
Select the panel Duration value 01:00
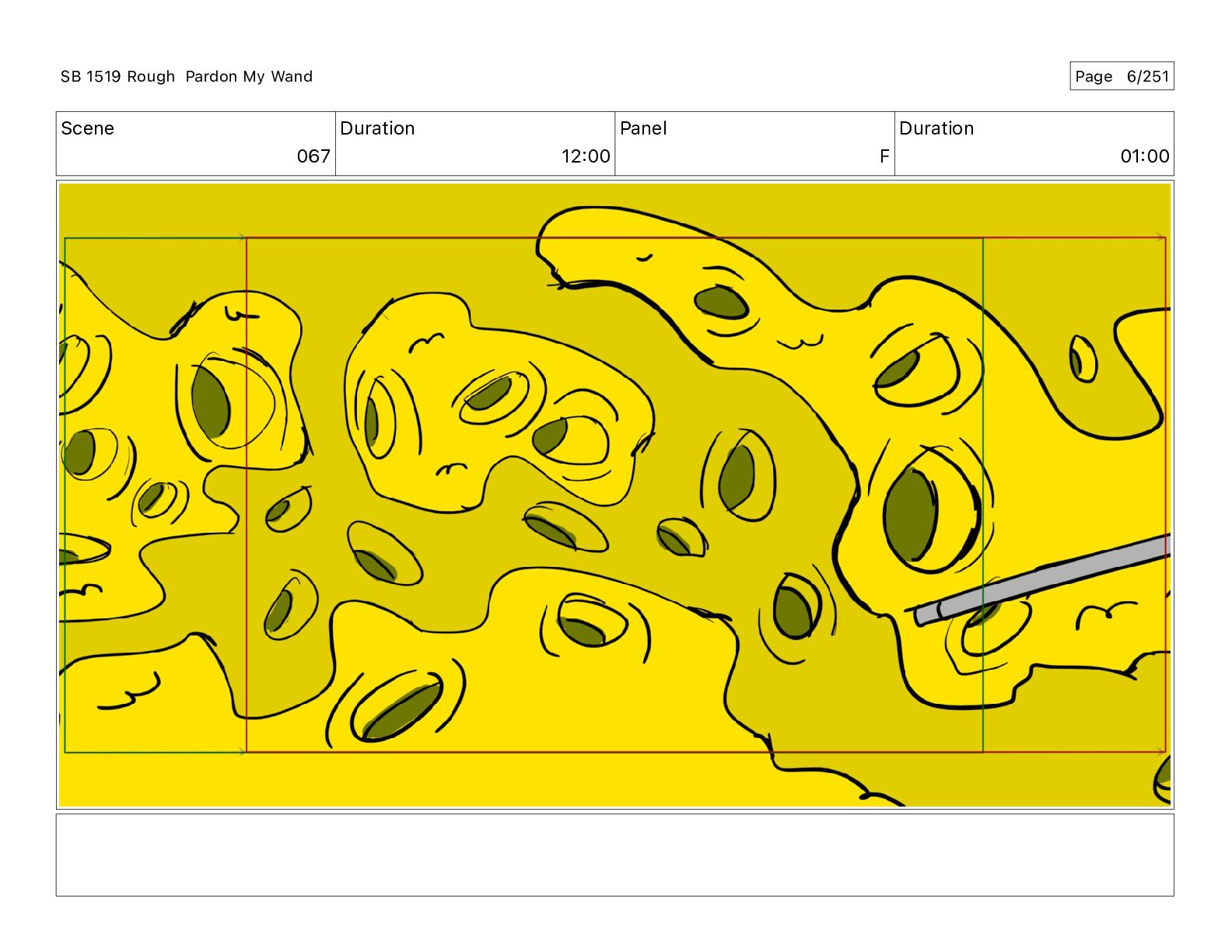coord(1144,156)
